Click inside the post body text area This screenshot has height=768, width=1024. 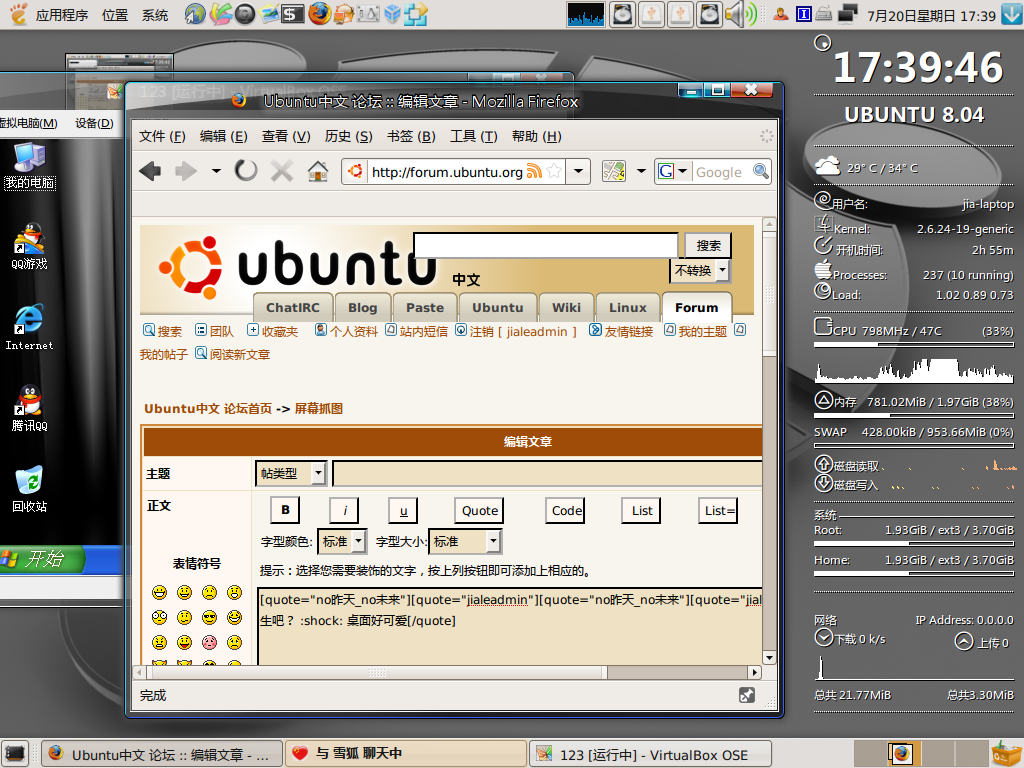point(510,626)
